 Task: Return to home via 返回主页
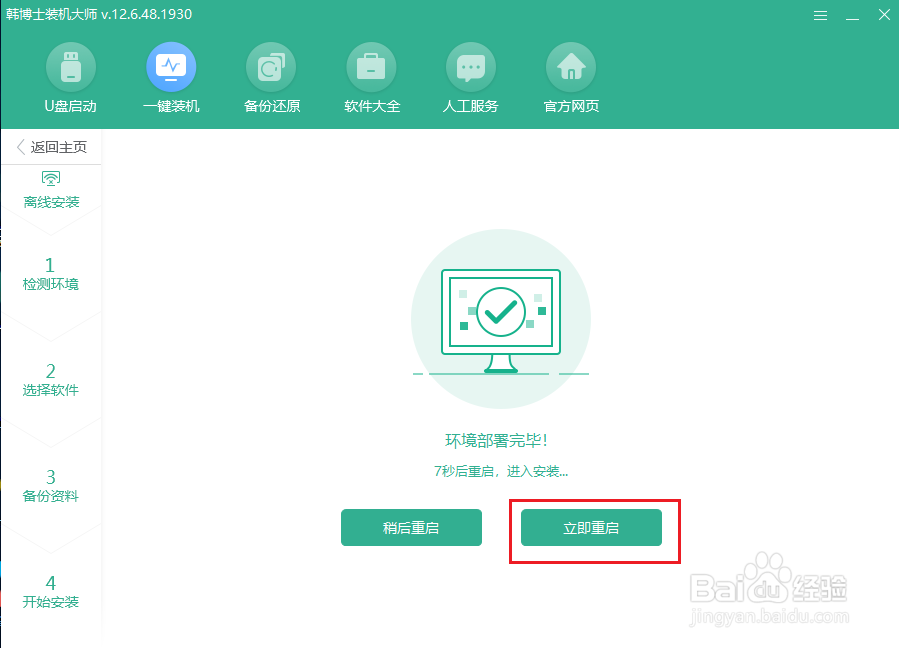click(52, 147)
